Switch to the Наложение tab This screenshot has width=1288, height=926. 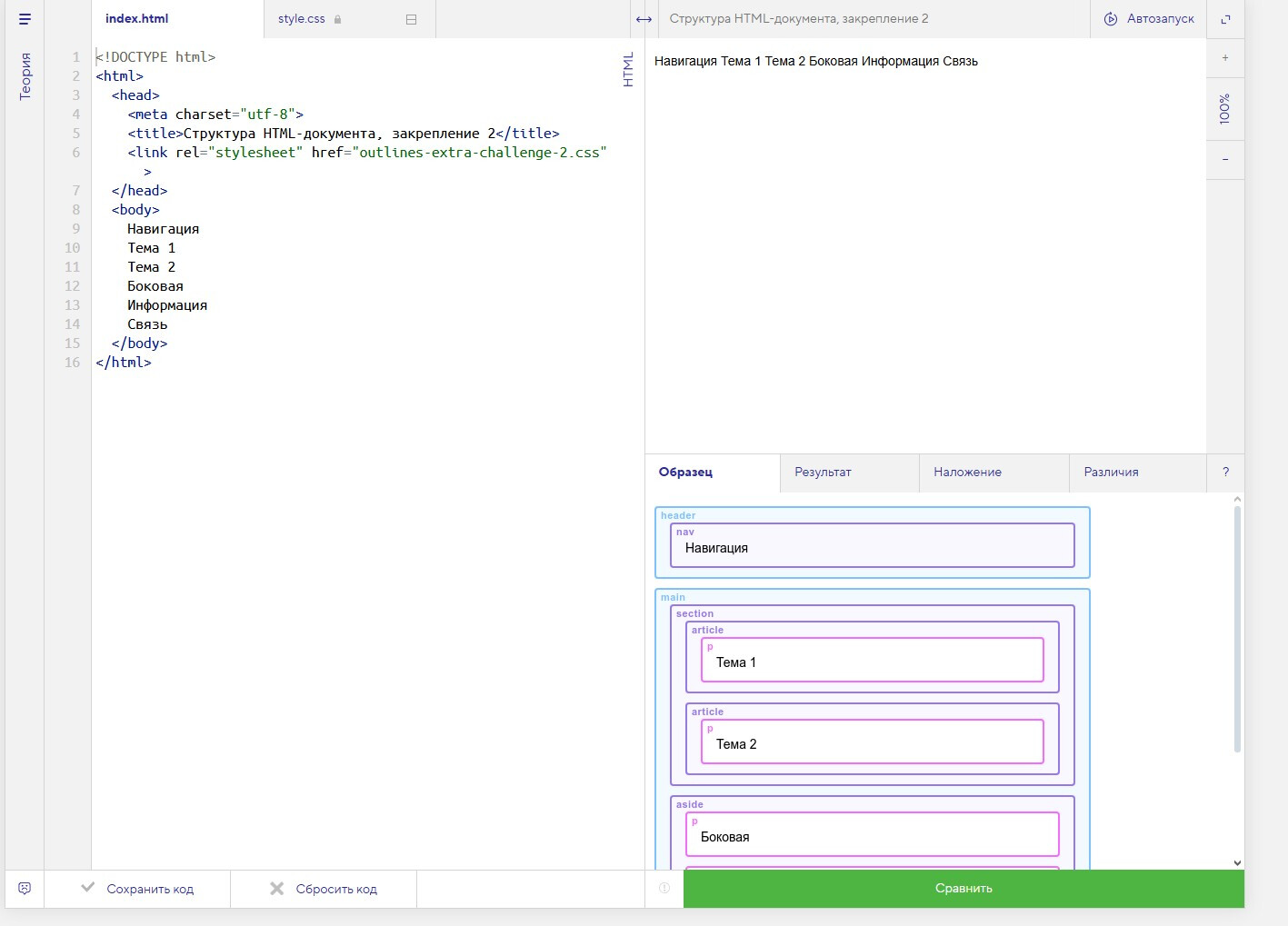coord(967,473)
